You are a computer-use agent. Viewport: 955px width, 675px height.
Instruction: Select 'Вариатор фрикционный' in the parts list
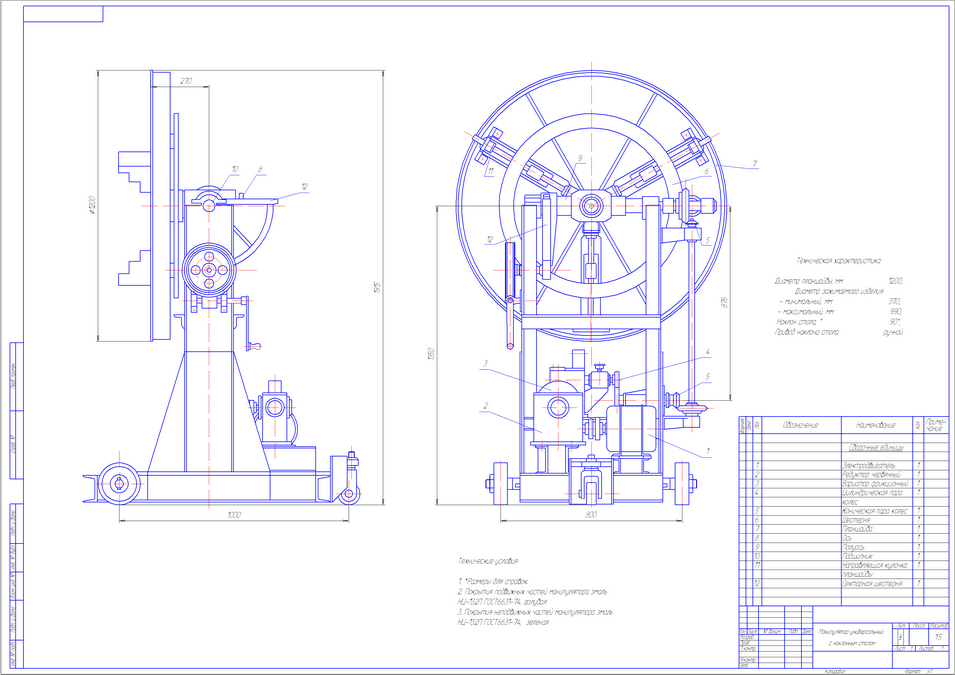[x=874, y=484]
